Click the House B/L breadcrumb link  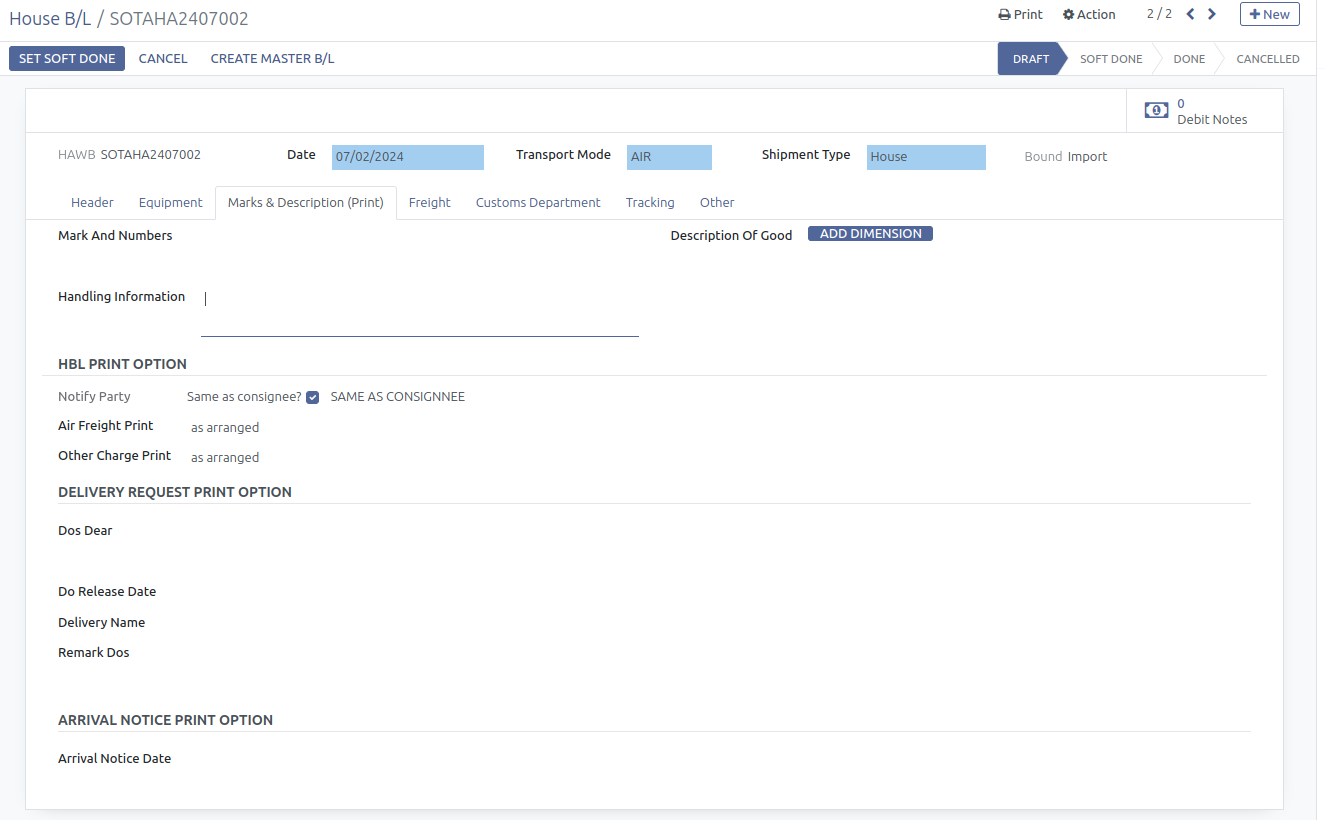coord(50,19)
